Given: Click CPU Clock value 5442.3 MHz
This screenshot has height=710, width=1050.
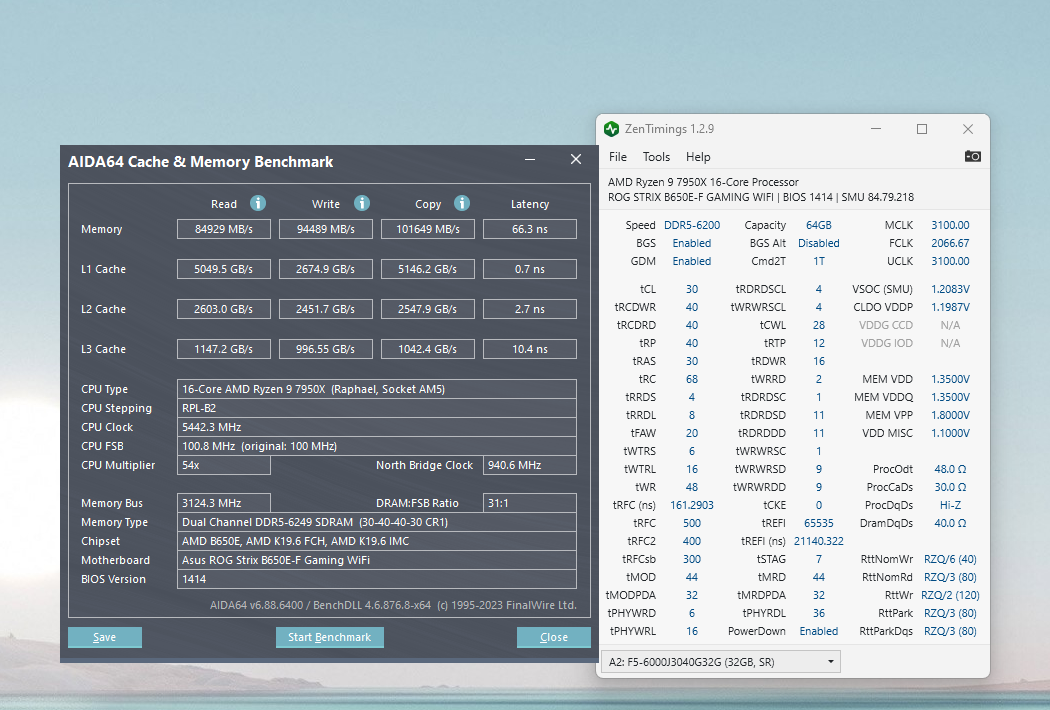Looking at the screenshot, I should coord(376,427).
